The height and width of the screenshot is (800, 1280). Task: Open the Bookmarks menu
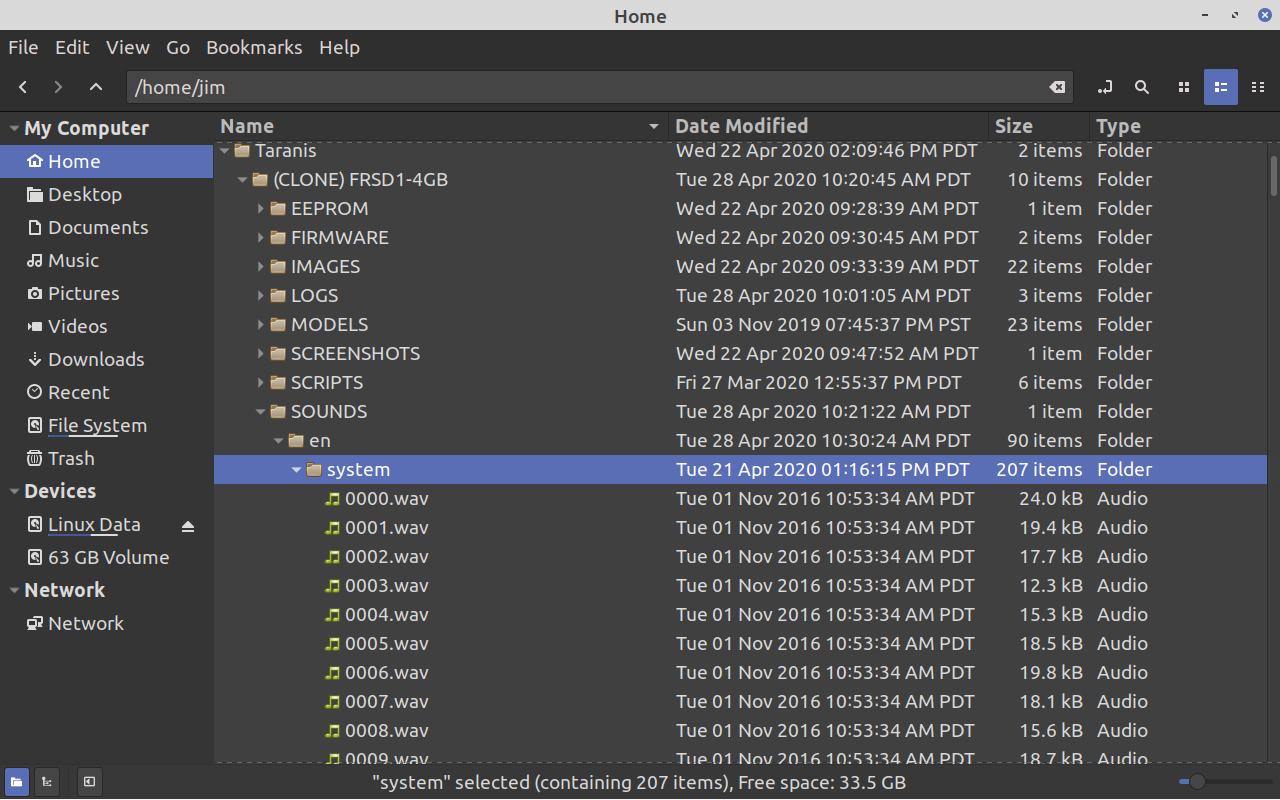tap(254, 47)
